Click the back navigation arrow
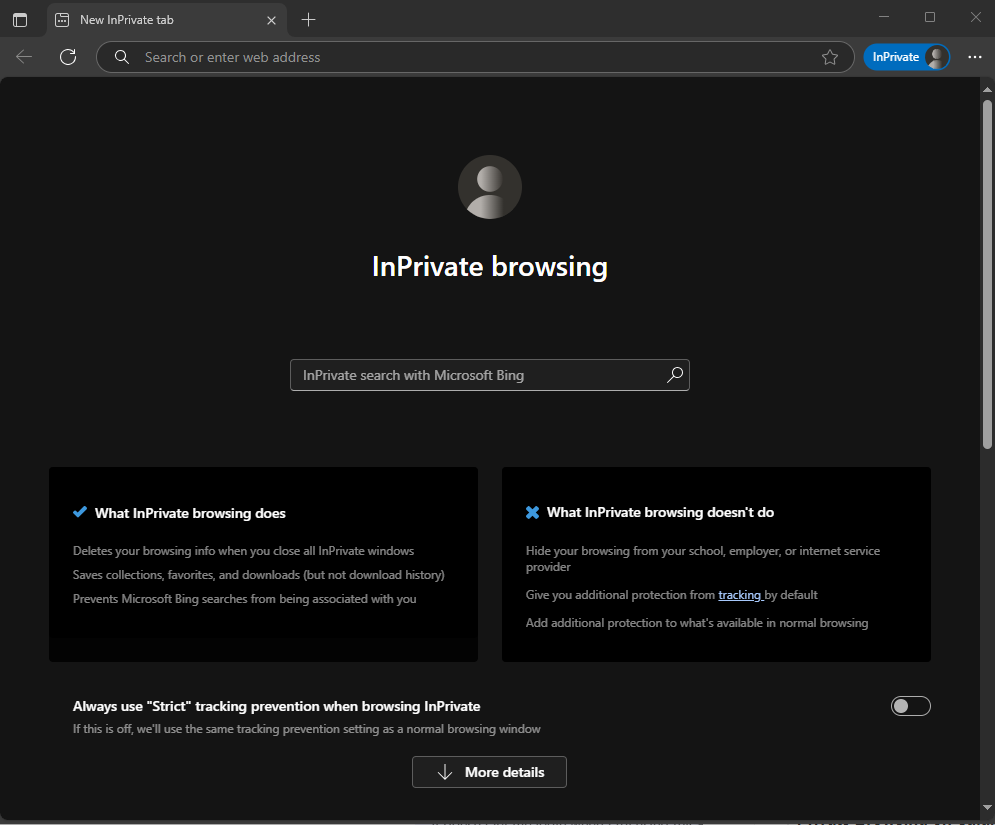 tap(24, 57)
